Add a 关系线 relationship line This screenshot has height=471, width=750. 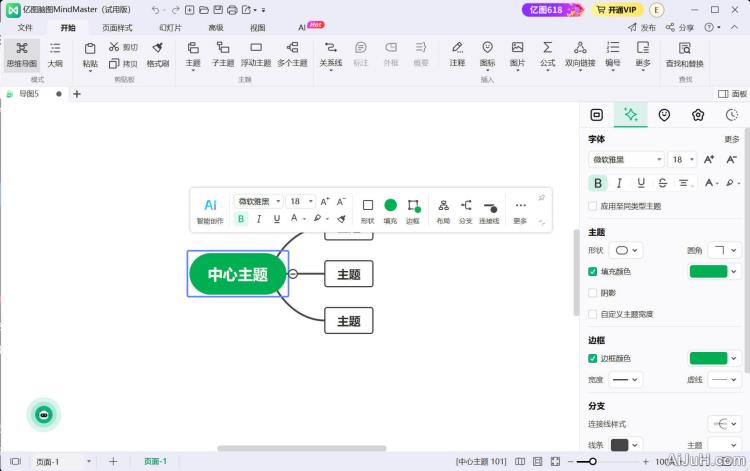click(331, 55)
